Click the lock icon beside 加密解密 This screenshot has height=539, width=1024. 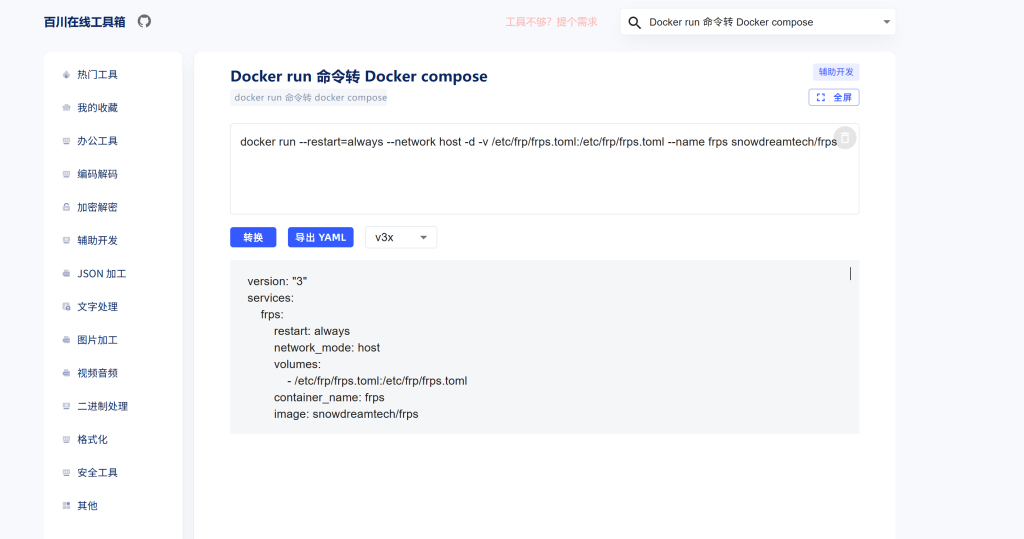[x=66, y=207]
